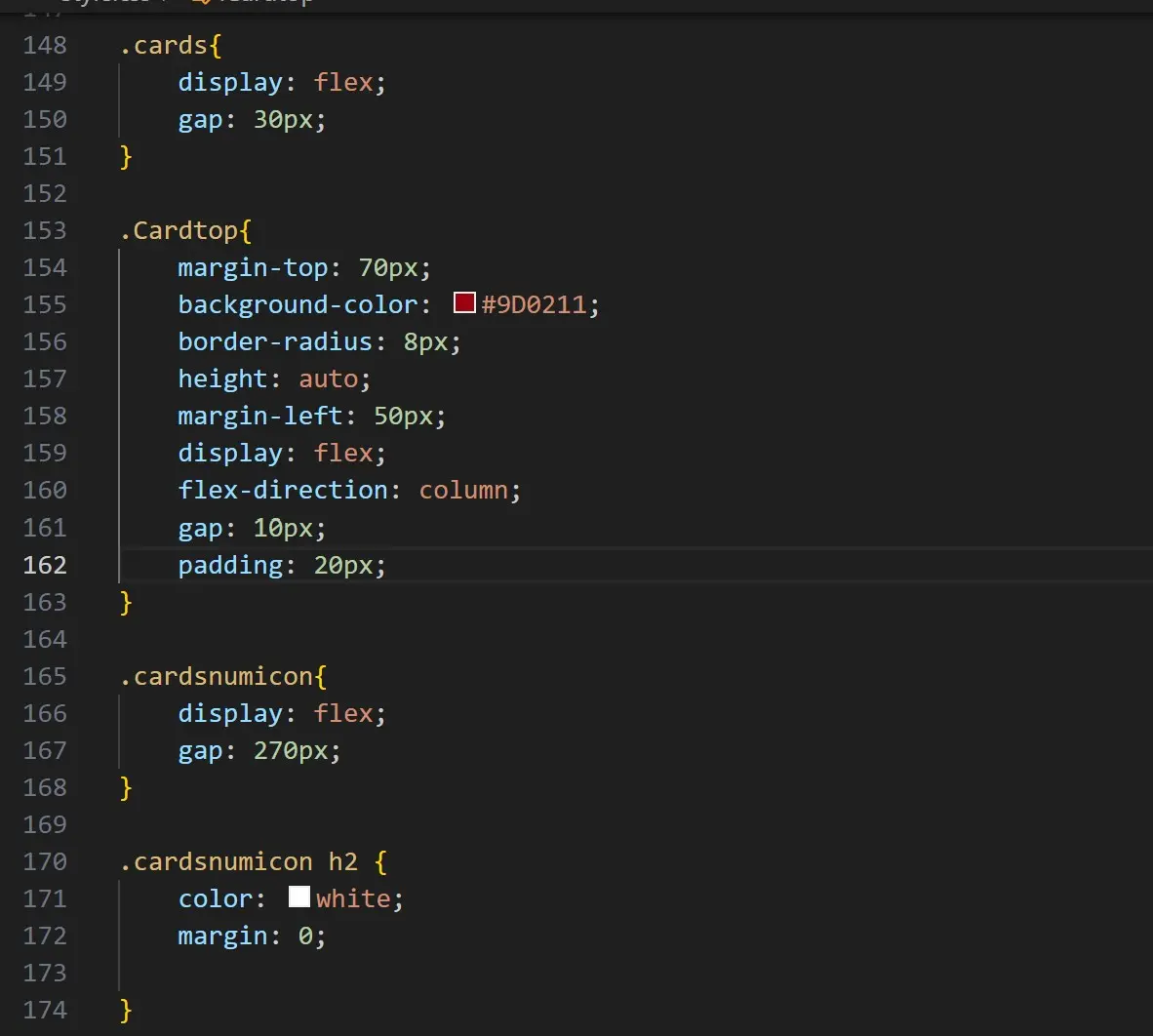The width and height of the screenshot is (1153, 1036).
Task: Click the .Cardtop selector name
Action: pyautogui.click(x=179, y=231)
